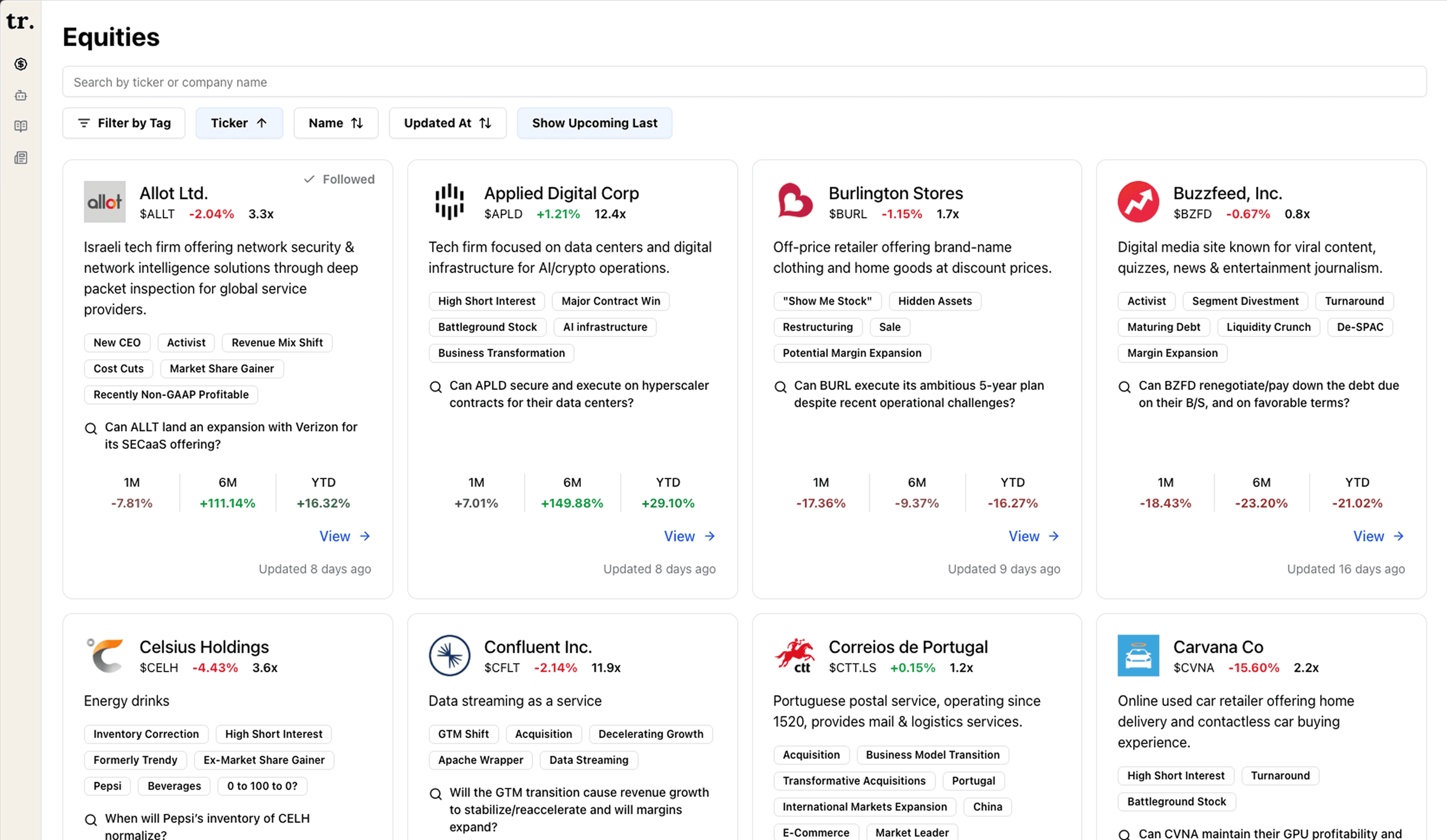Select the "Show Me Stock" tag
1447x840 pixels.
827,301
